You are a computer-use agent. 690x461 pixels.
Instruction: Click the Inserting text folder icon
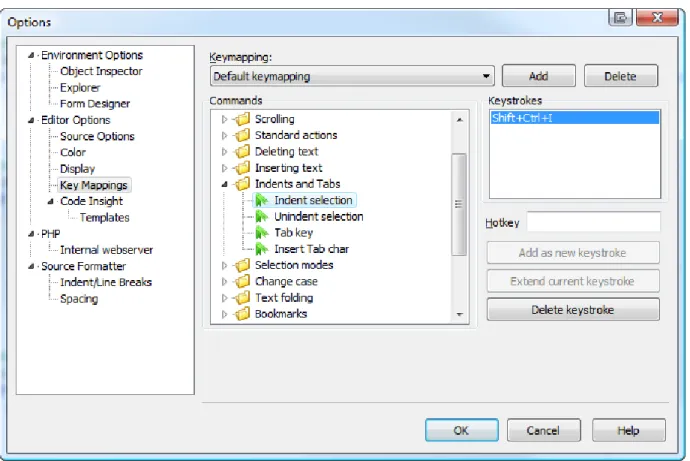point(242,168)
